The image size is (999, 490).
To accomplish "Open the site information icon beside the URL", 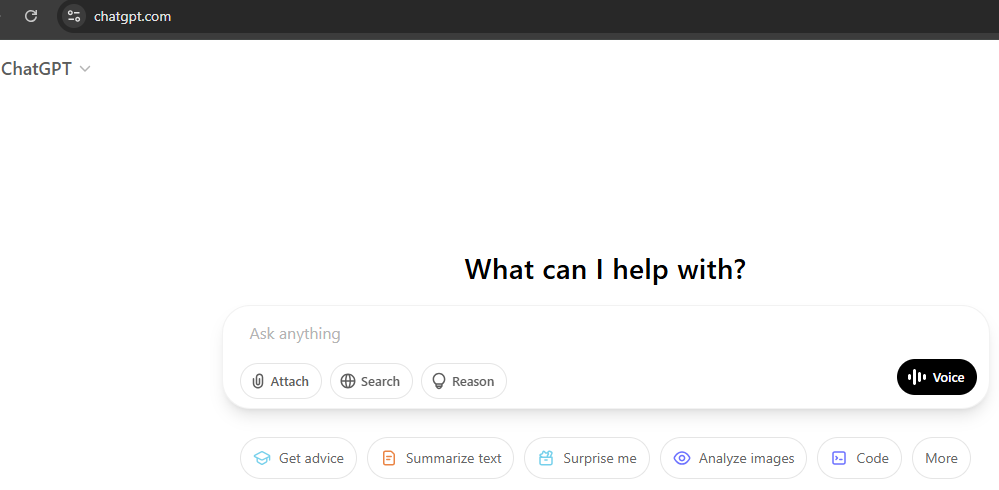I will click(74, 17).
